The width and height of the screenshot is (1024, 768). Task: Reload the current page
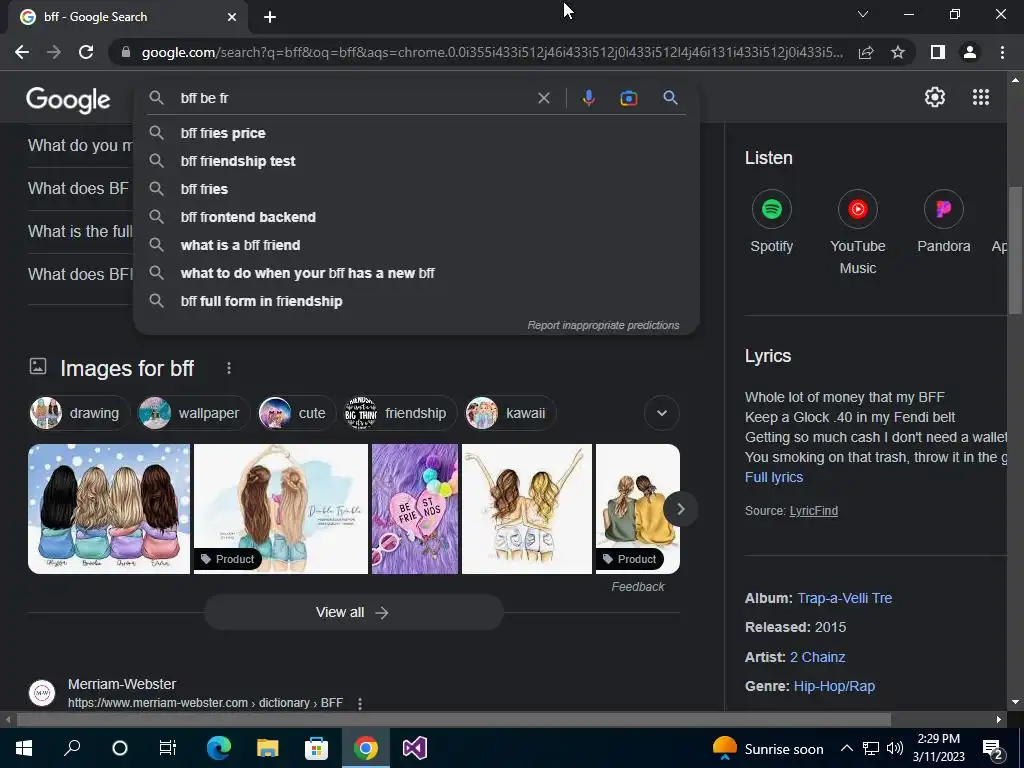[x=86, y=52]
